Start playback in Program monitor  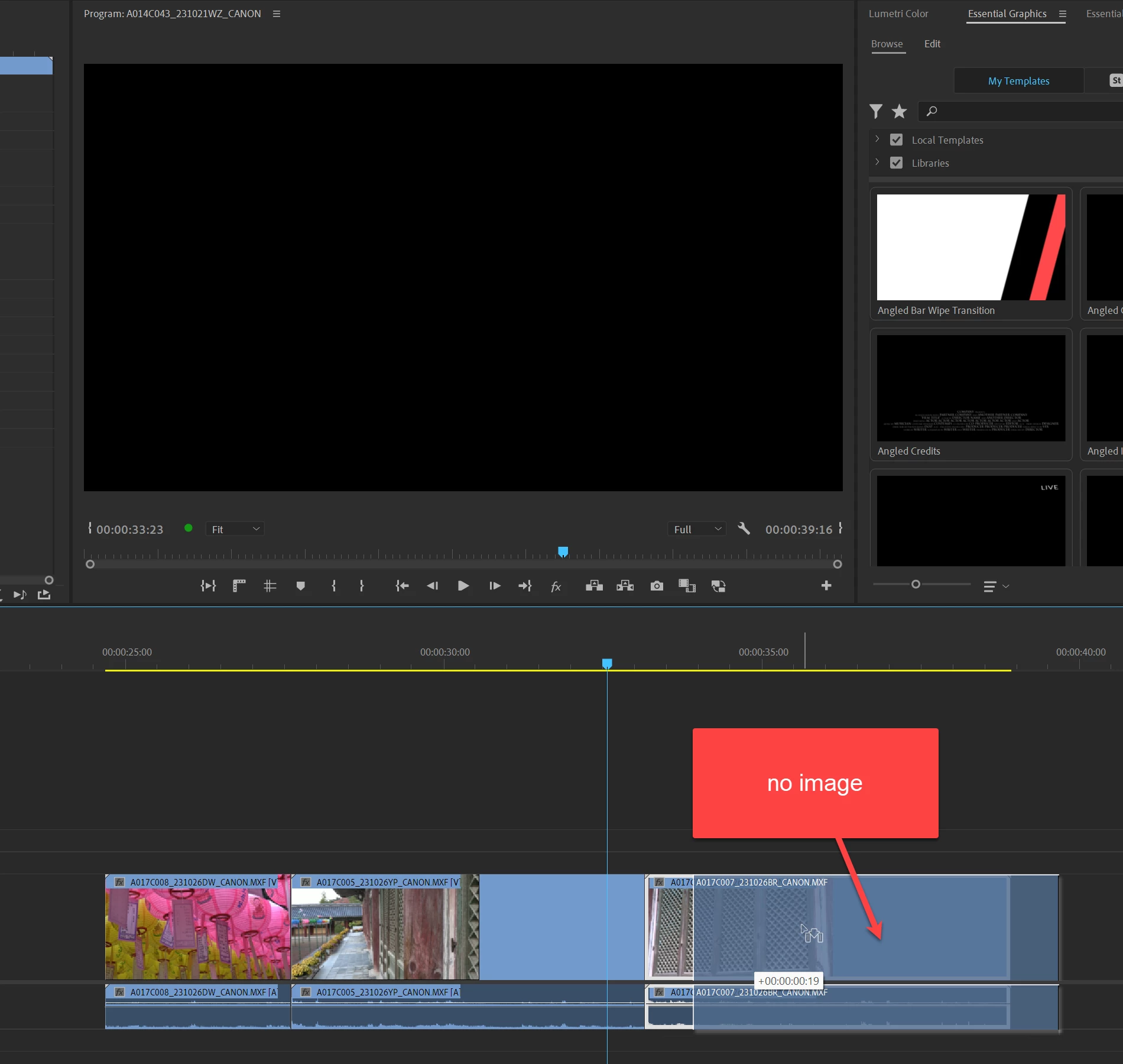[463, 586]
